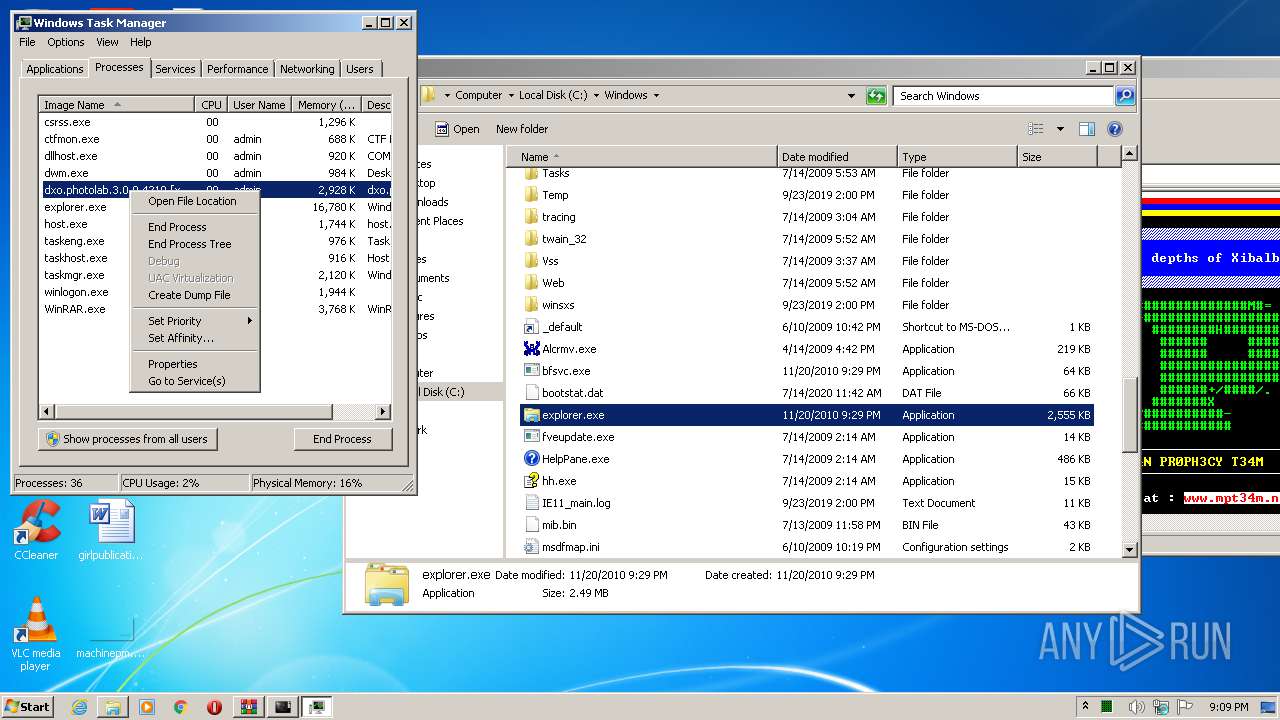This screenshot has height=720, width=1280.
Task: Open the Users tab
Action: [360, 69]
